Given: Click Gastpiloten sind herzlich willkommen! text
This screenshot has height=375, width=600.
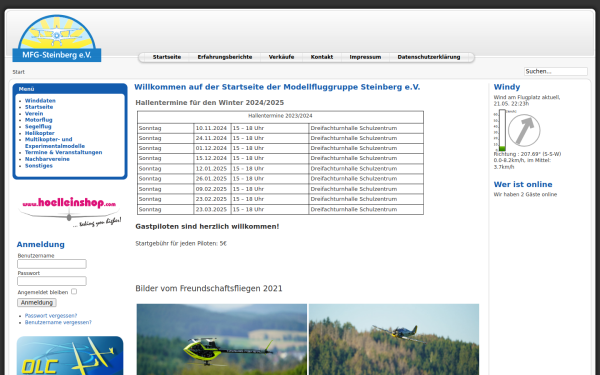Looking at the screenshot, I should pos(207,227).
